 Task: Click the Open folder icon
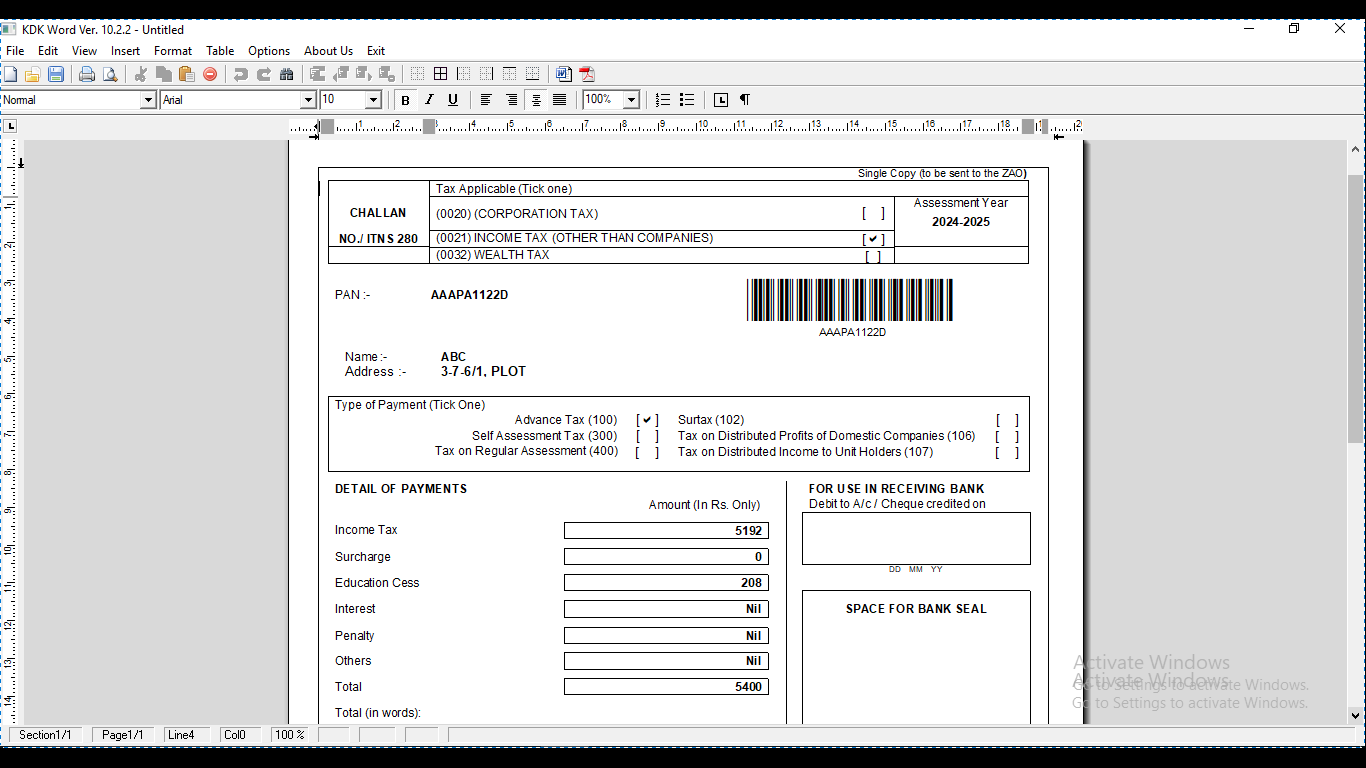click(33, 74)
